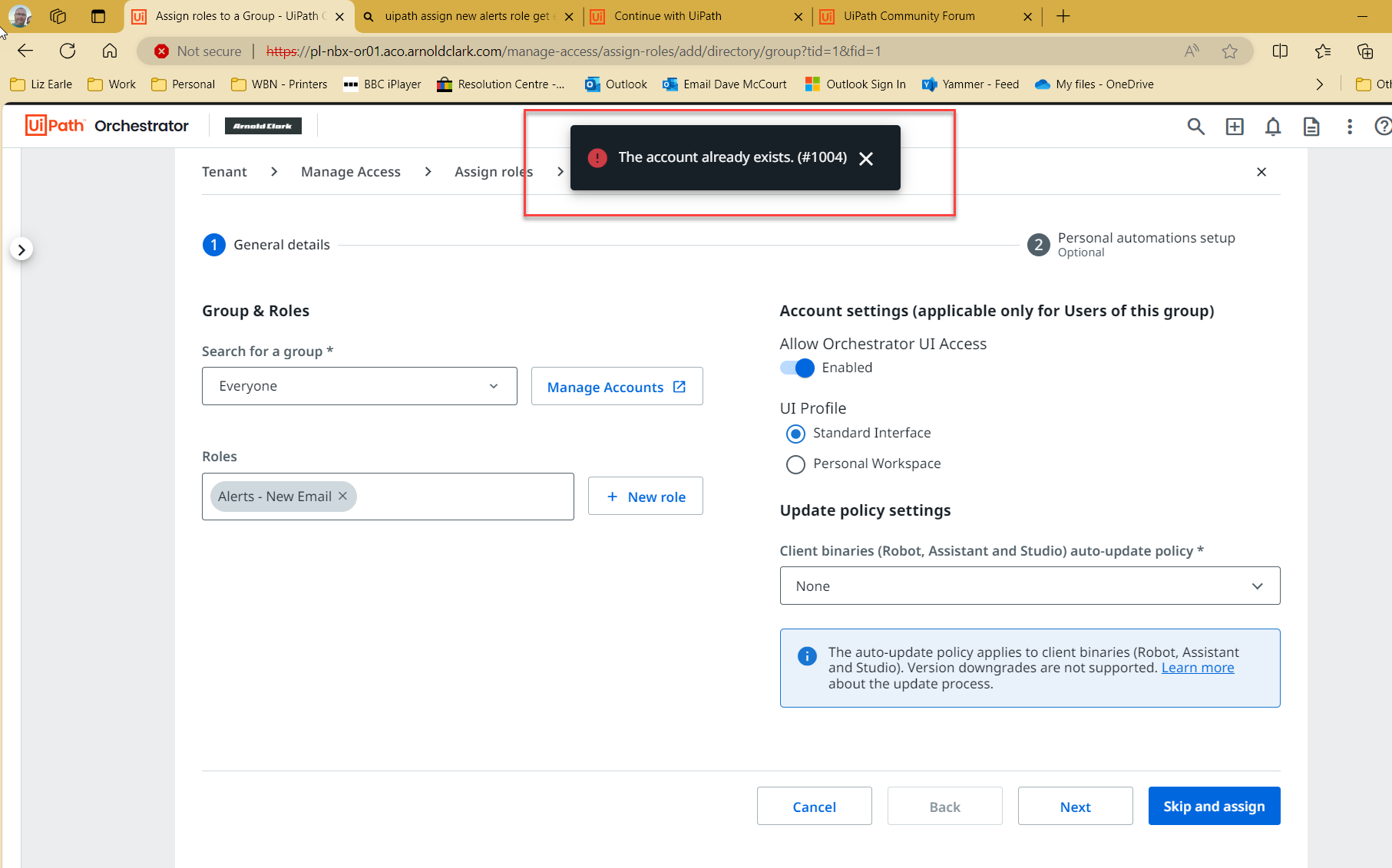Image resolution: width=1392 pixels, height=868 pixels.
Task: Open the Orchestrator search magnifier icon
Action: pos(1195,126)
